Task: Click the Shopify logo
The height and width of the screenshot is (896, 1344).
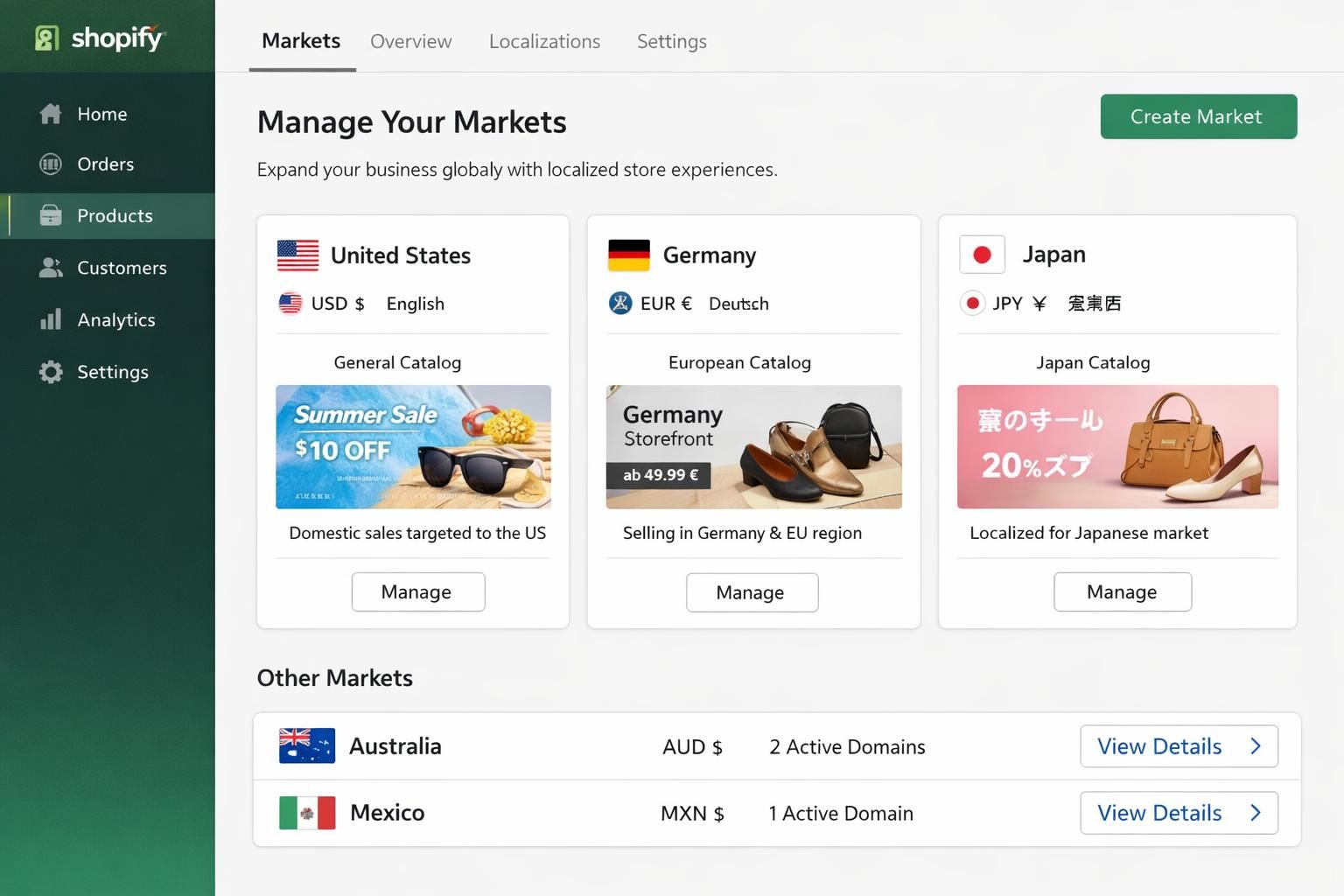Action: (x=101, y=36)
